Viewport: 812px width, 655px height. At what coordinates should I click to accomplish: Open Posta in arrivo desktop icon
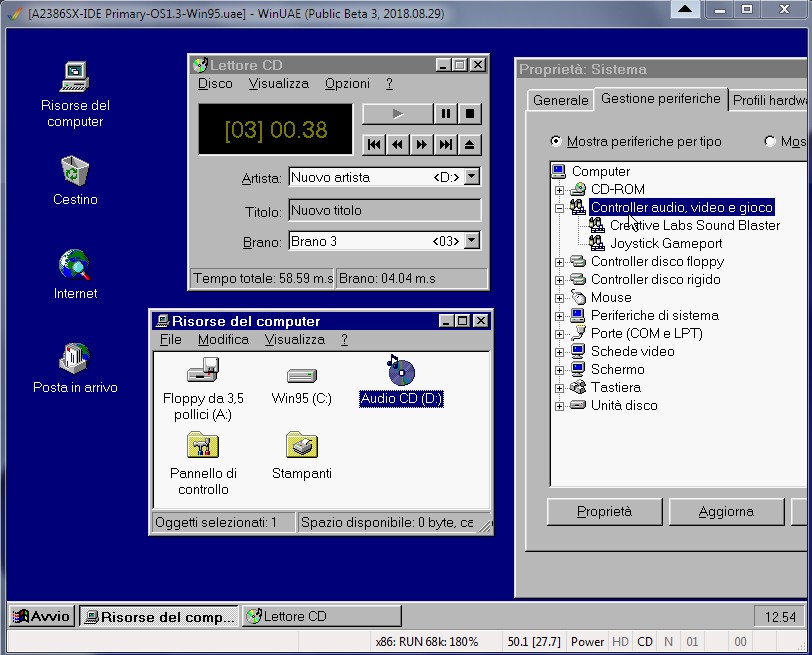tap(75, 359)
